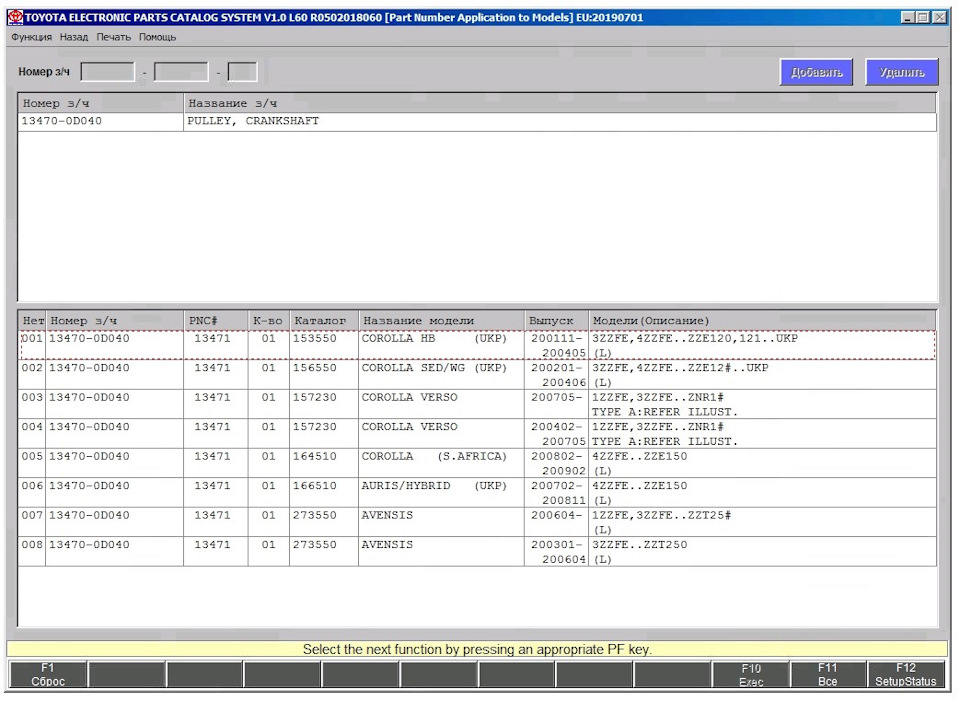This screenshot has width=960, height=702.
Task: Click catalog code 156550
Action: pyautogui.click(x=315, y=368)
